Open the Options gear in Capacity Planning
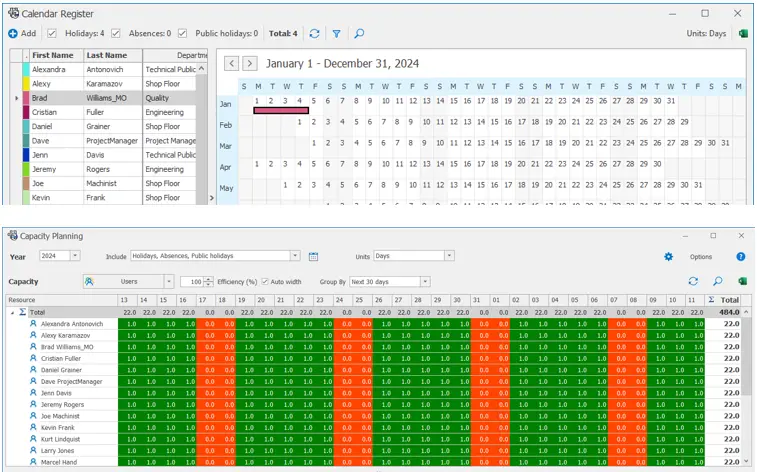This screenshot has height=472, width=757. [x=669, y=257]
